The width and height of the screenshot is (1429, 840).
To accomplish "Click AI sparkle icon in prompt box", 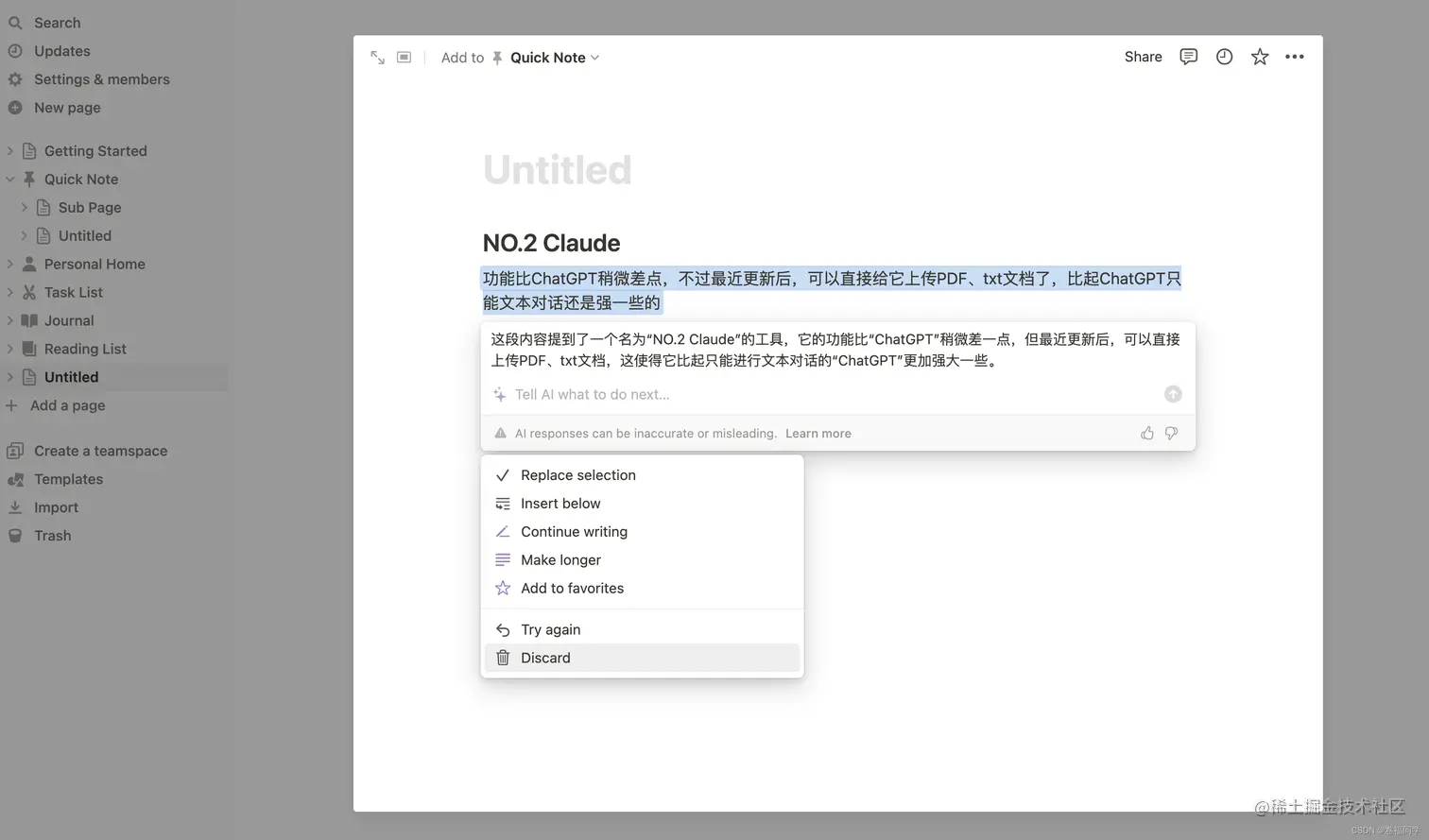I will pyautogui.click(x=500, y=395).
